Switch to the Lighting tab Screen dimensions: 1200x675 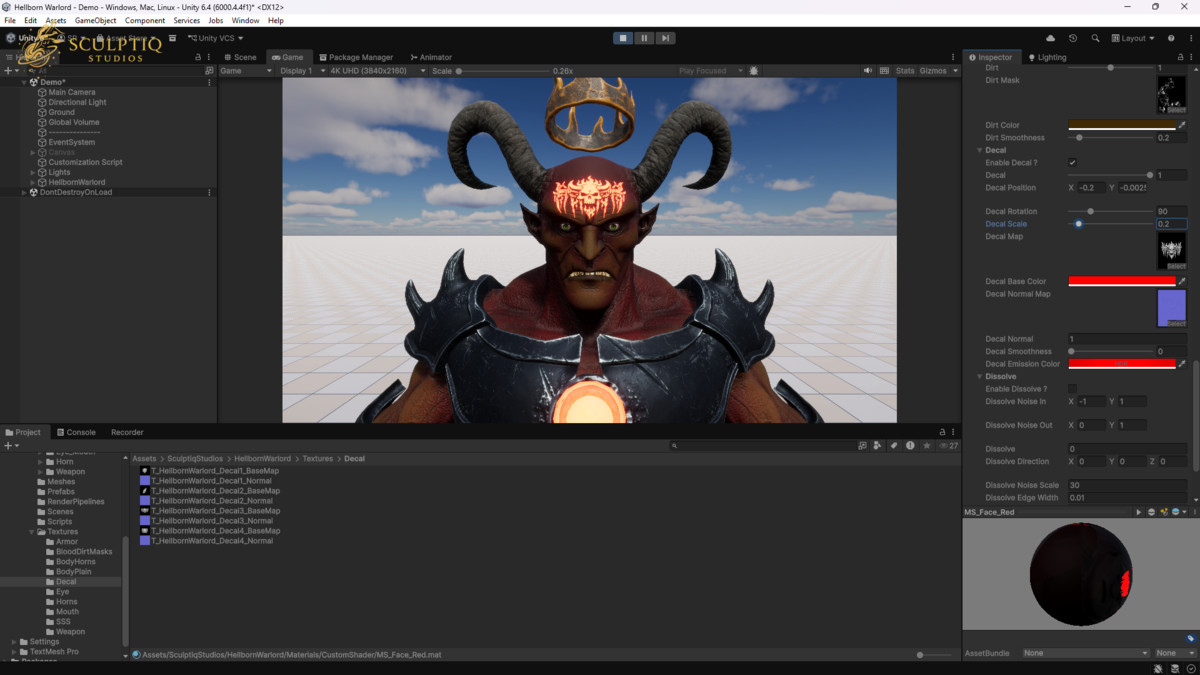(x=1047, y=57)
